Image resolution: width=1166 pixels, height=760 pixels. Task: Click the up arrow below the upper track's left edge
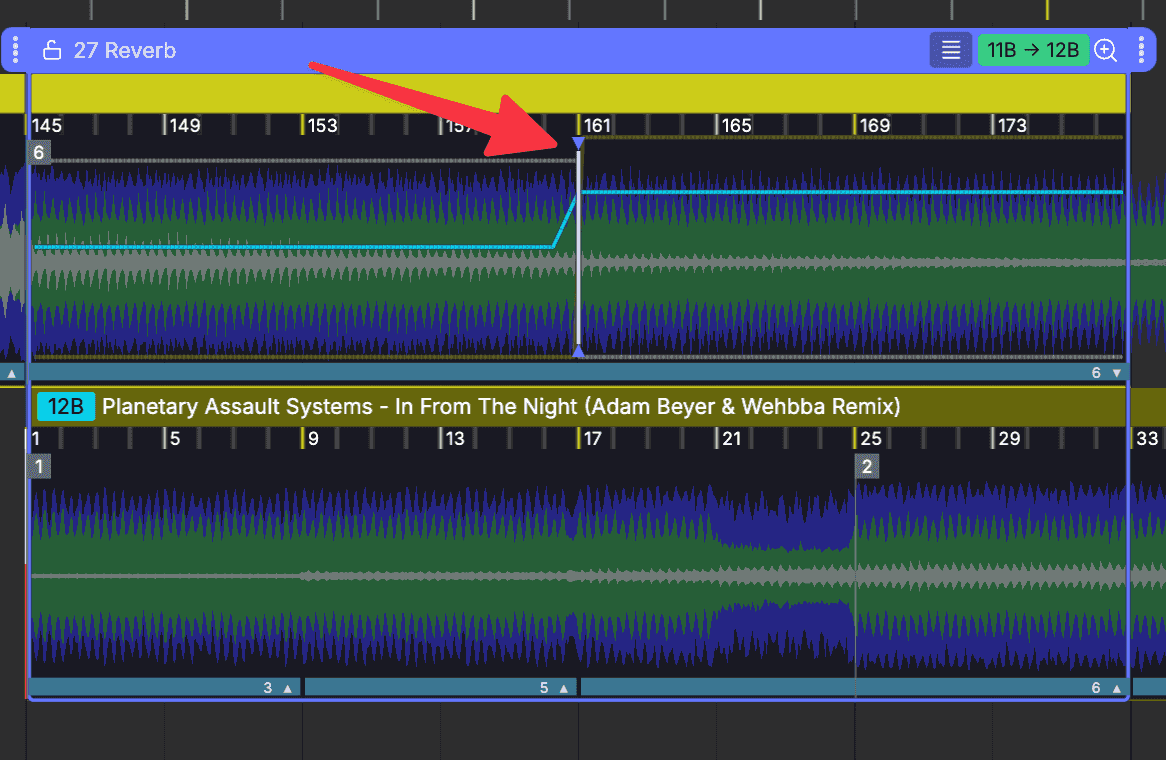pyautogui.click(x=11, y=373)
